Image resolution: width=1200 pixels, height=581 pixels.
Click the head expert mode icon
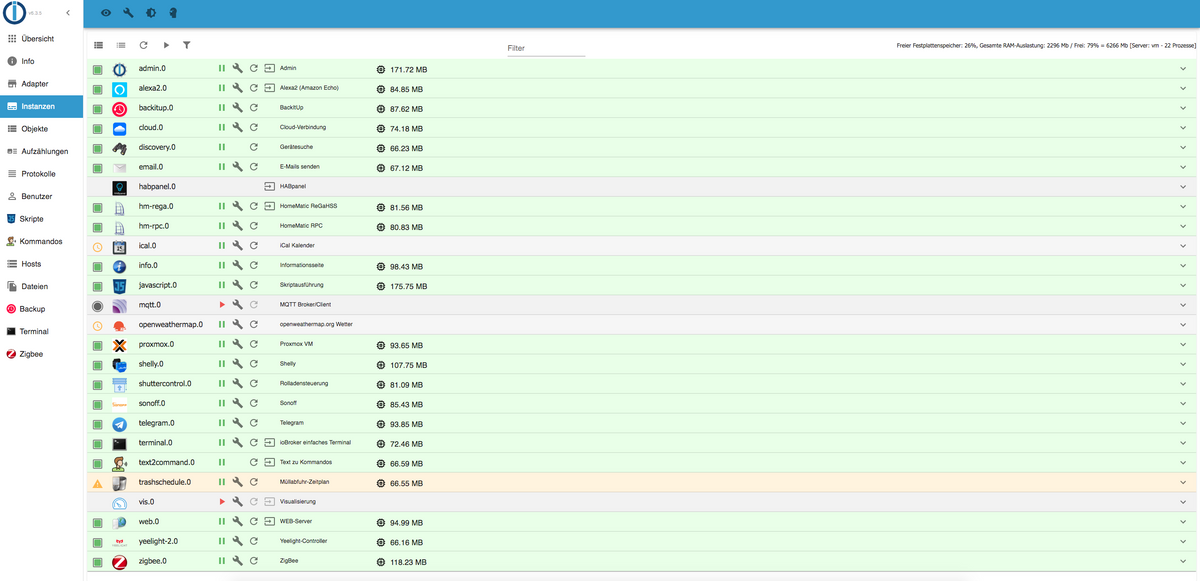tap(172, 13)
